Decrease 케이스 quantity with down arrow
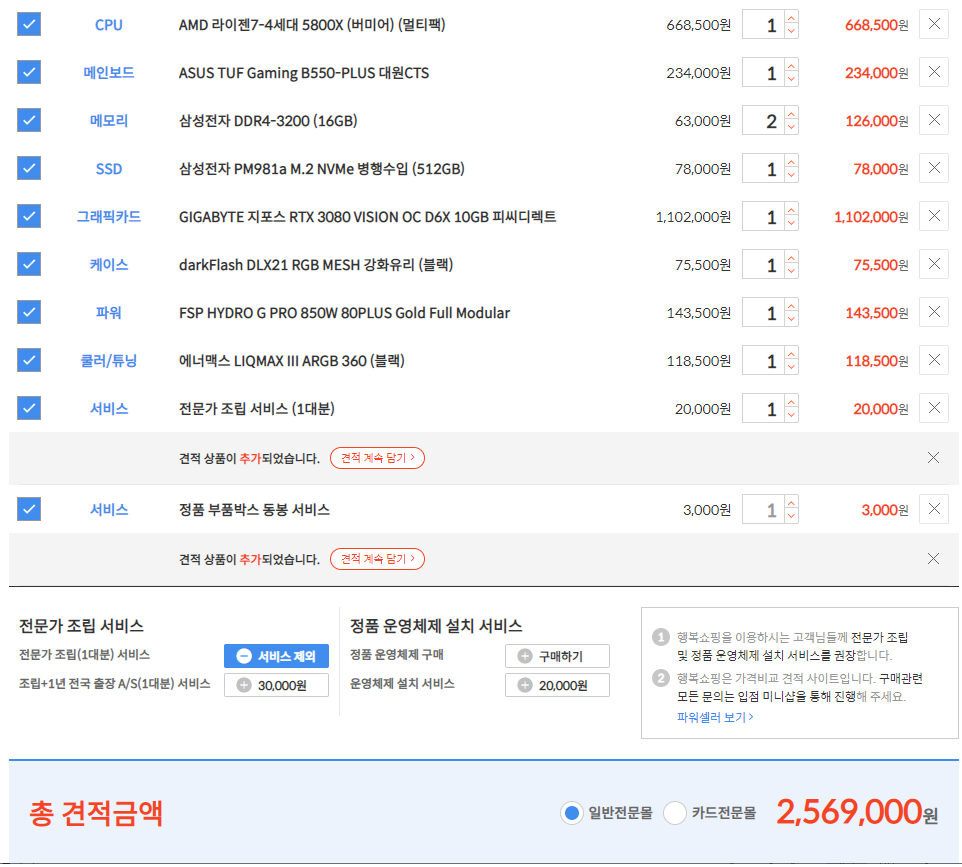This screenshot has width=962, height=867. pos(791,272)
